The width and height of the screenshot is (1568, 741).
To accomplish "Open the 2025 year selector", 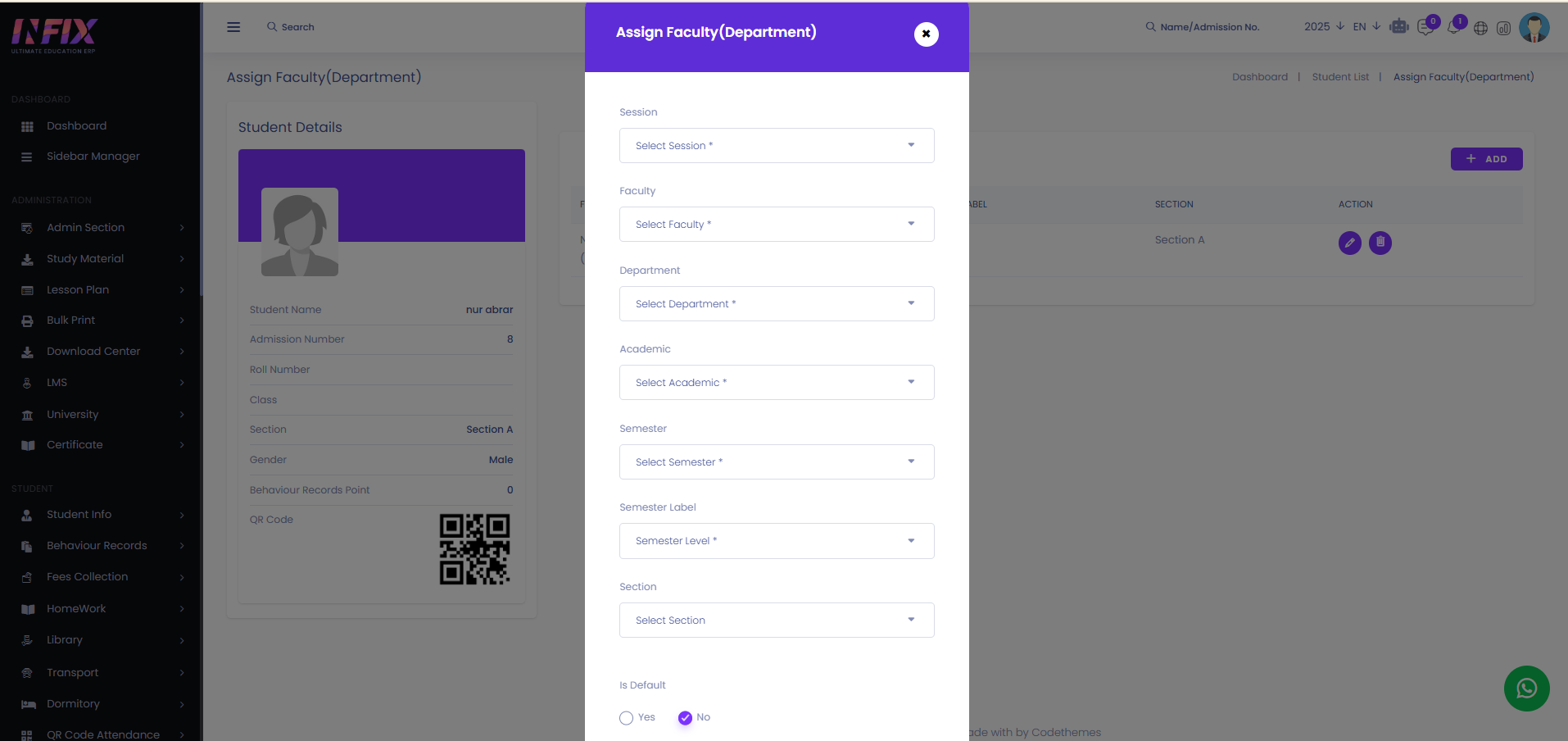I will coord(1324,27).
